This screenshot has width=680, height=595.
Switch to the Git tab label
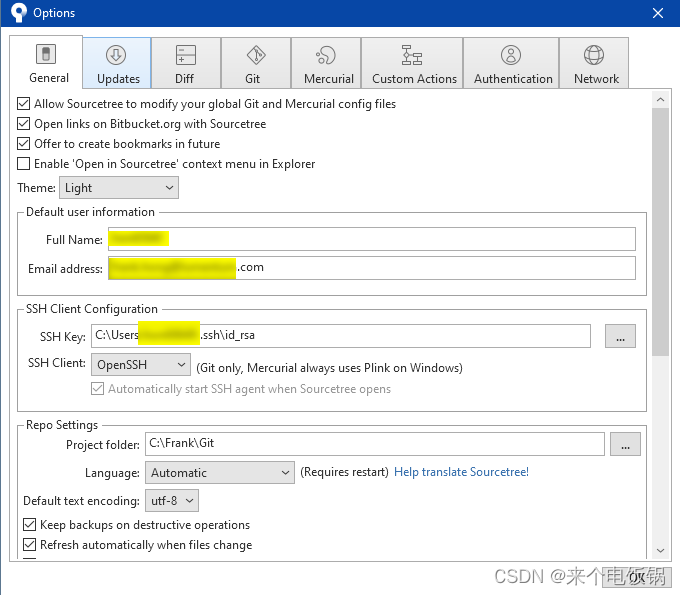pyautogui.click(x=252, y=79)
